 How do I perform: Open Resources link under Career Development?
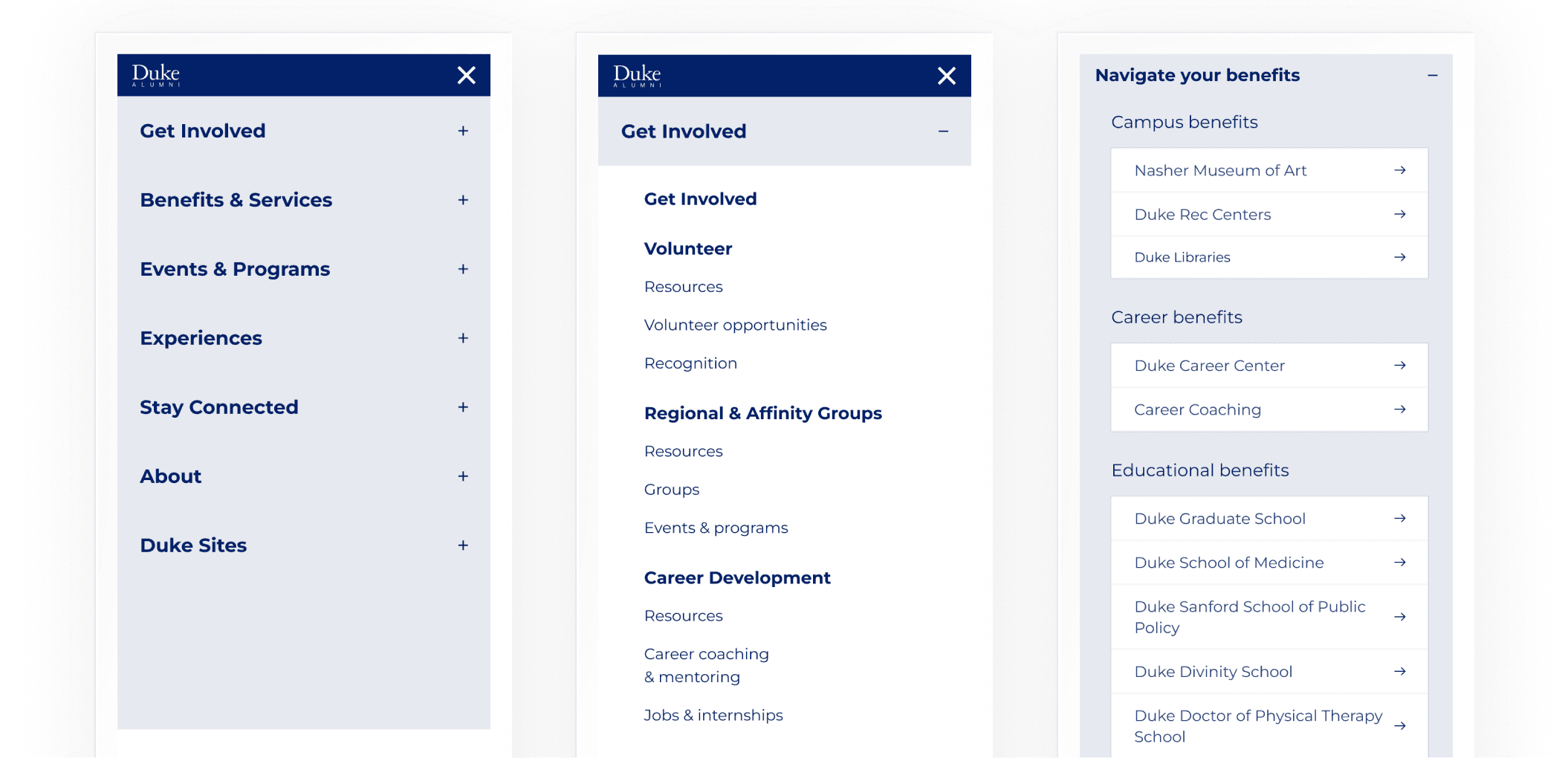point(683,616)
